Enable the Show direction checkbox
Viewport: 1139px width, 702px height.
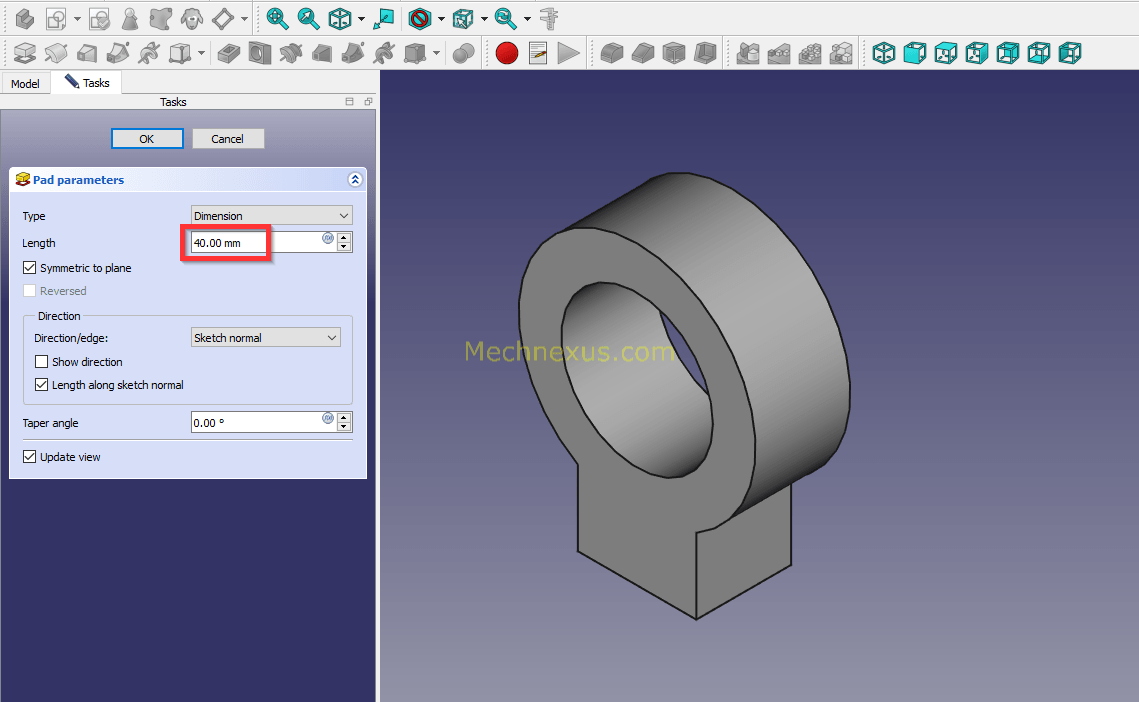[42, 362]
